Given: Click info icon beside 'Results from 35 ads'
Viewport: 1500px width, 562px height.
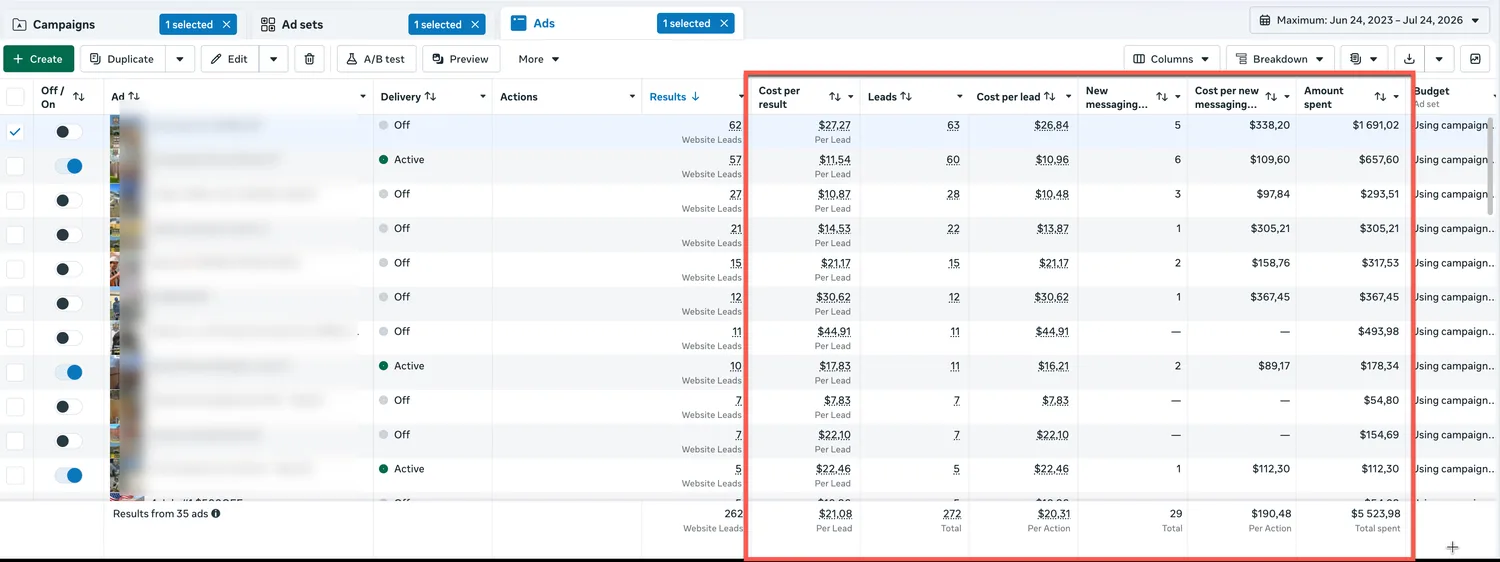Looking at the screenshot, I should click(x=216, y=514).
